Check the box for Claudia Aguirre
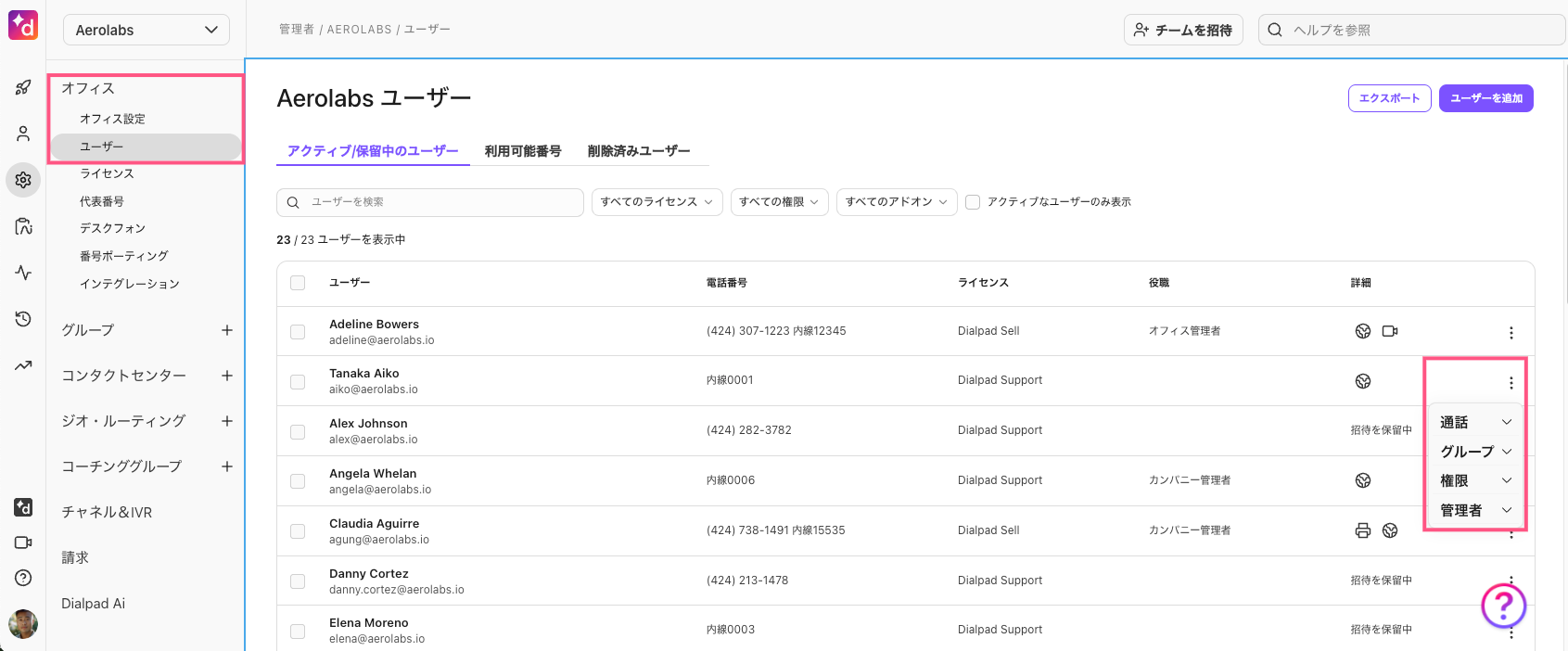Viewport: 1568px width, 651px height. point(298,531)
